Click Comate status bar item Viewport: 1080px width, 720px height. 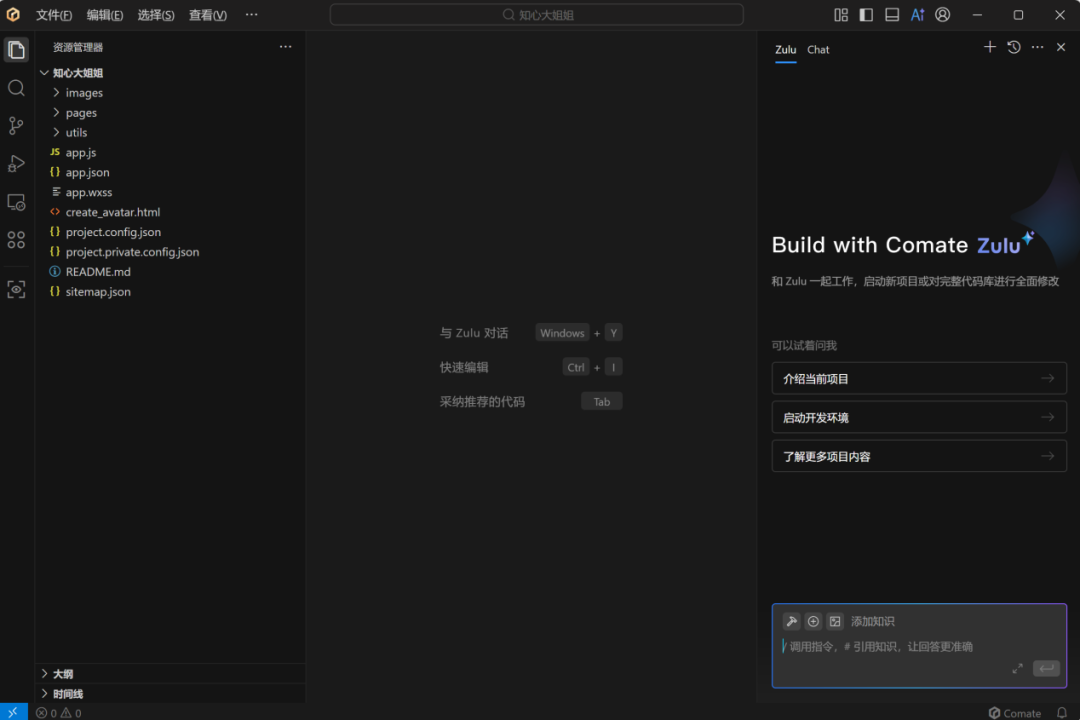[x=1015, y=712]
